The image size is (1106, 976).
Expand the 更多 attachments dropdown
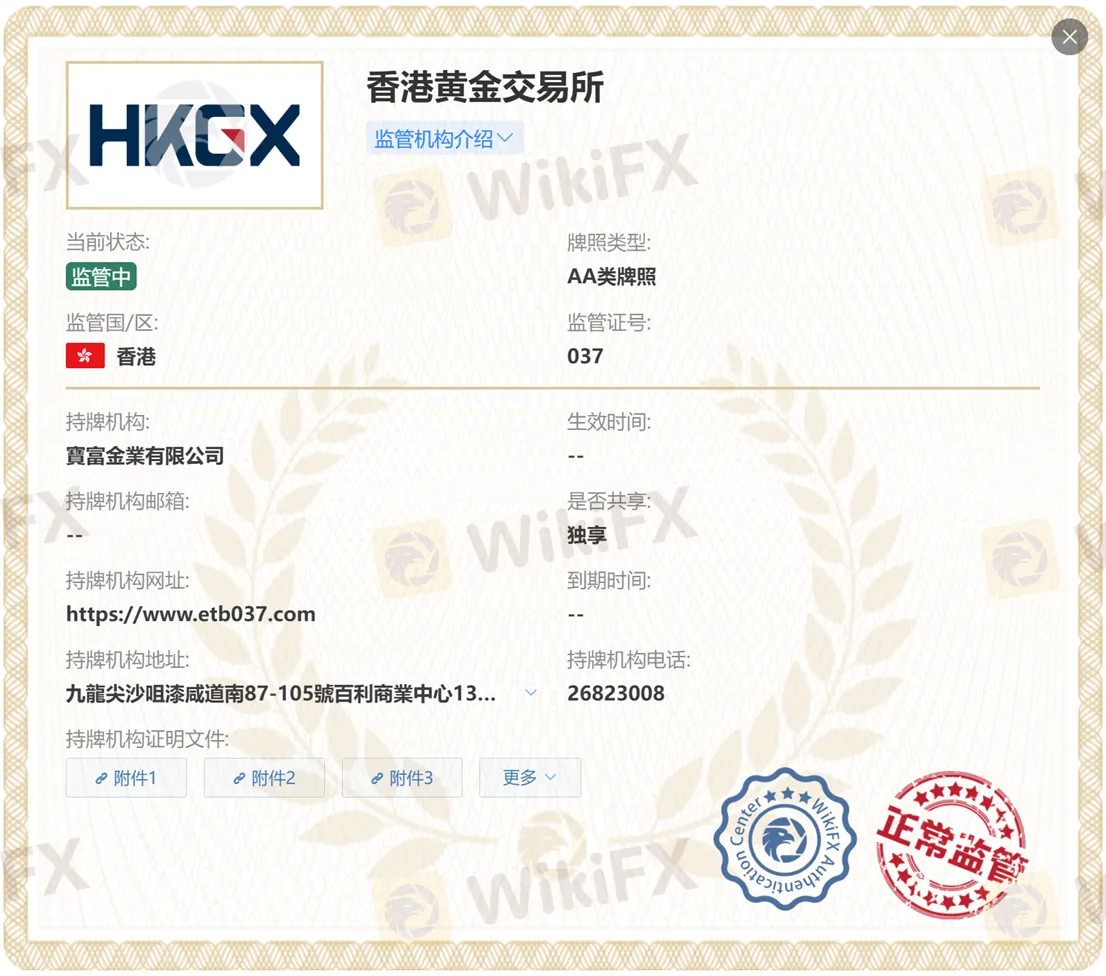(530, 778)
